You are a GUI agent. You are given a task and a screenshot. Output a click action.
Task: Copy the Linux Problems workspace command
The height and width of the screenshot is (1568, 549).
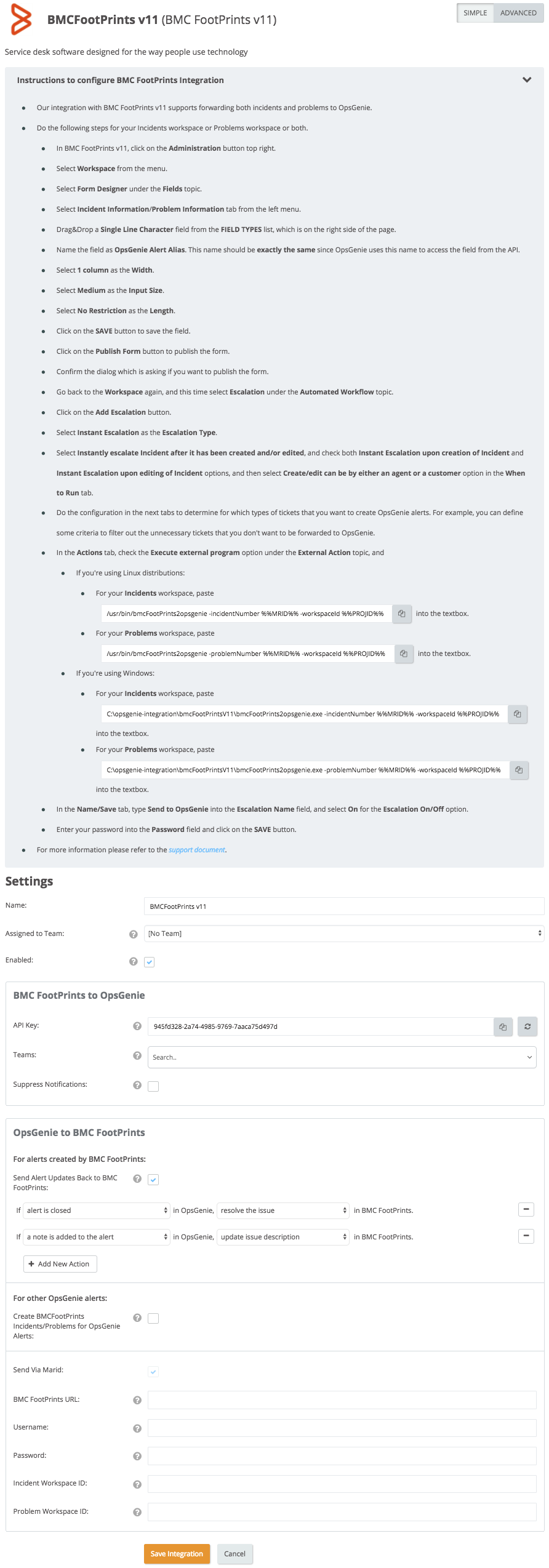404,654
